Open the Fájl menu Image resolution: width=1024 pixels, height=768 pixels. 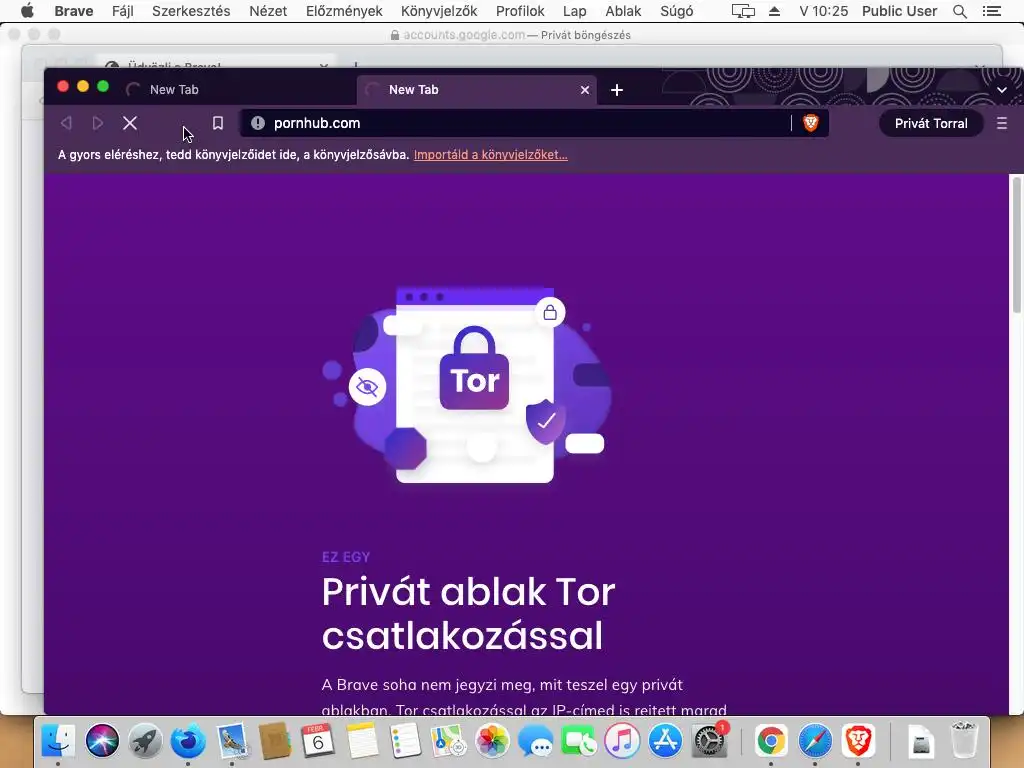coord(123,11)
